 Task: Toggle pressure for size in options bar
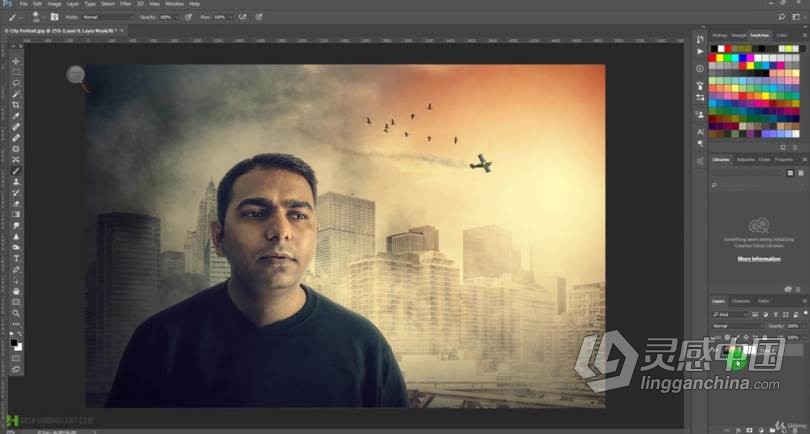(x=259, y=17)
